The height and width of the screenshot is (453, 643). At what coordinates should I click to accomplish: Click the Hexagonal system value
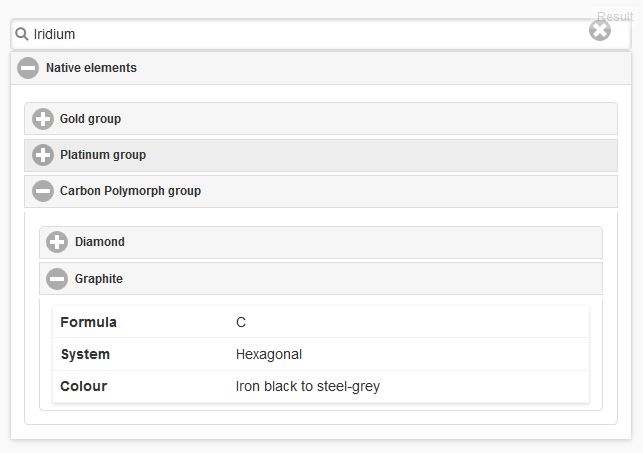269,354
